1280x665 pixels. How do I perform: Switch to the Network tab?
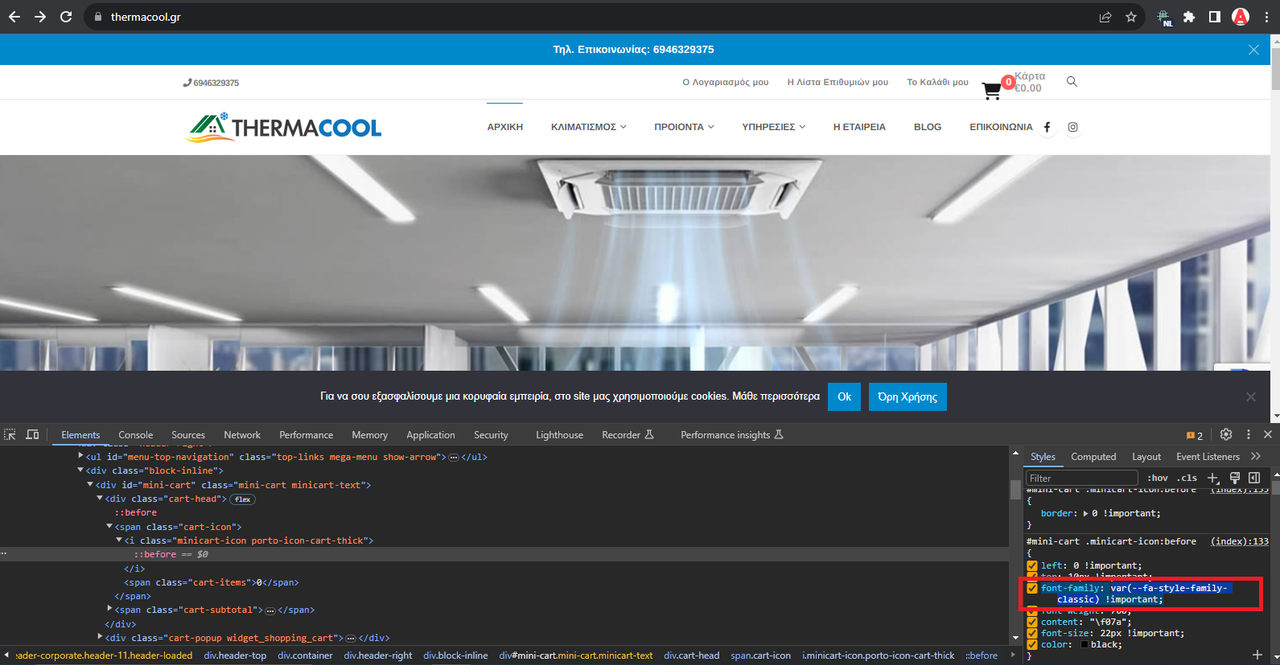coord(242,435)
